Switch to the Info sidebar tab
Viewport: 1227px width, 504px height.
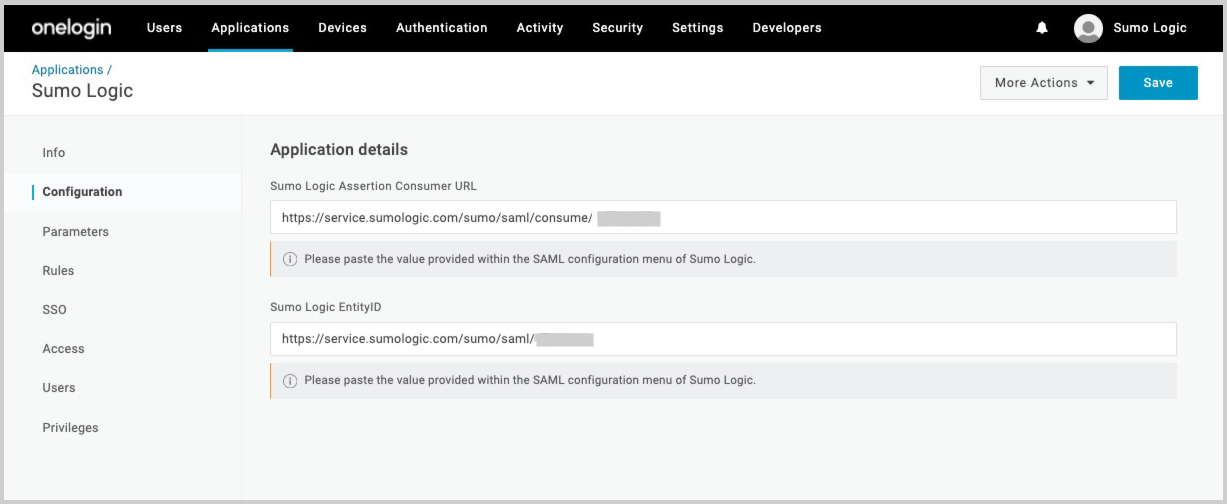point(54,153)
